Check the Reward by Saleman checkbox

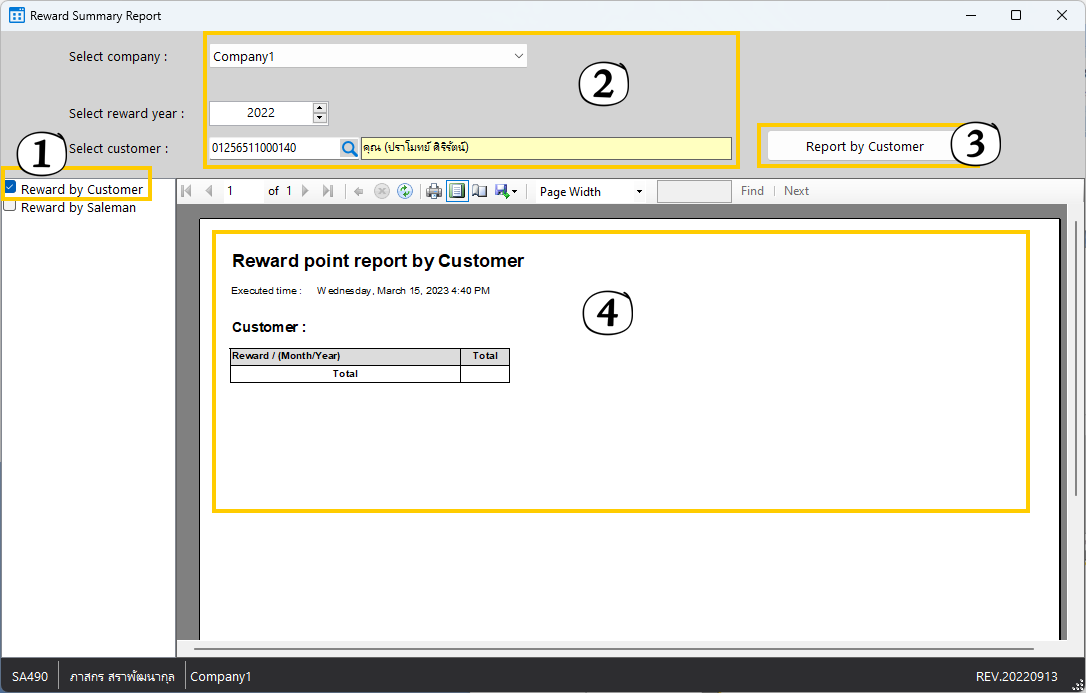click(11, 207)
